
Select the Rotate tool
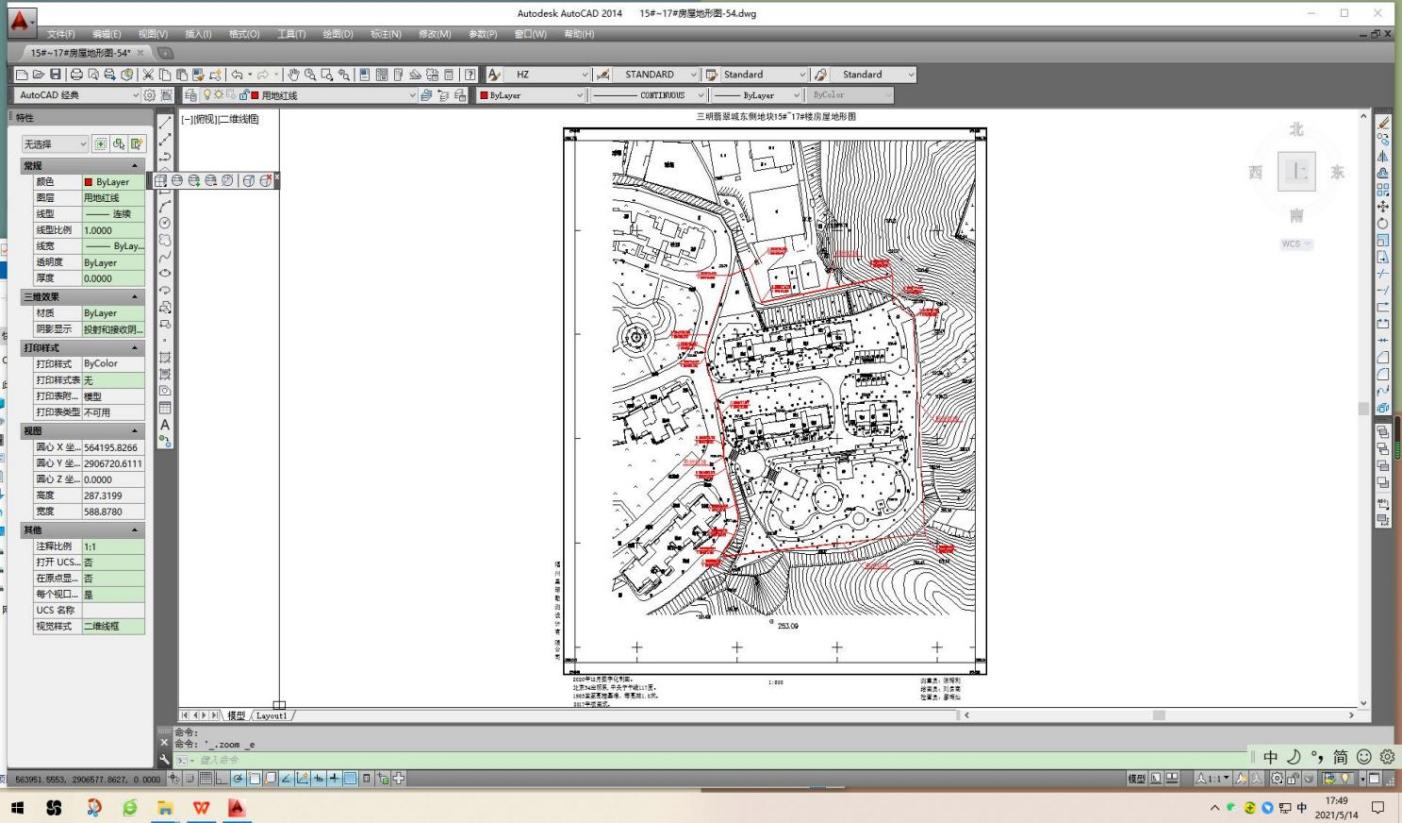coord(1384,223)
